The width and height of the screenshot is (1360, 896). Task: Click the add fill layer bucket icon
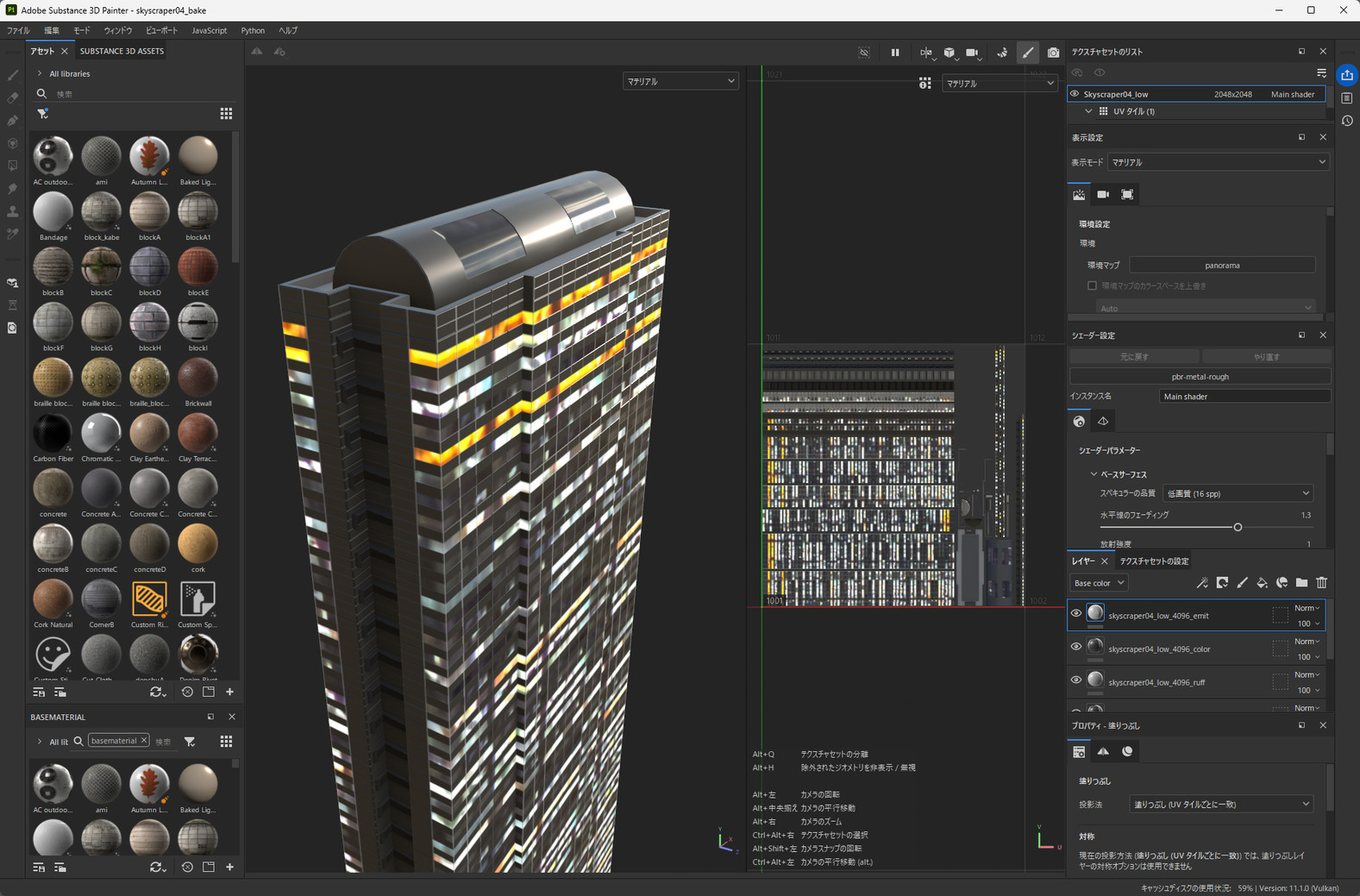[x=1262, y=583]
